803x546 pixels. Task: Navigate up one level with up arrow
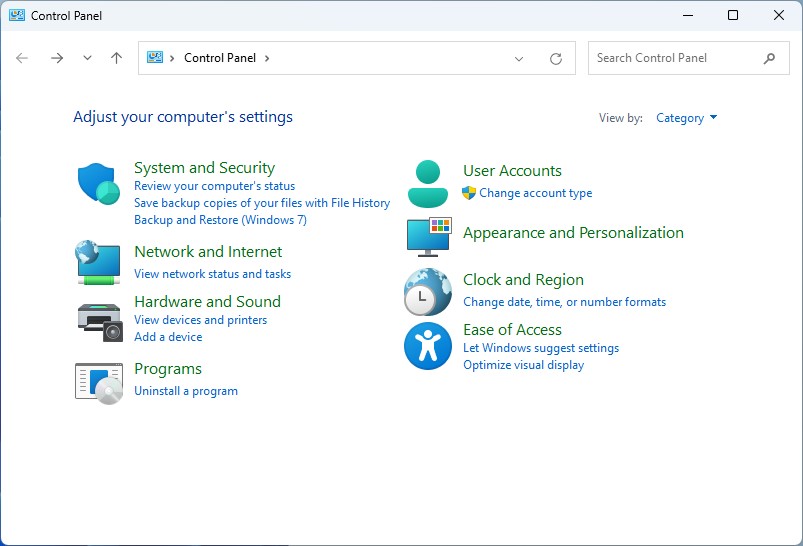pos(117,58)
